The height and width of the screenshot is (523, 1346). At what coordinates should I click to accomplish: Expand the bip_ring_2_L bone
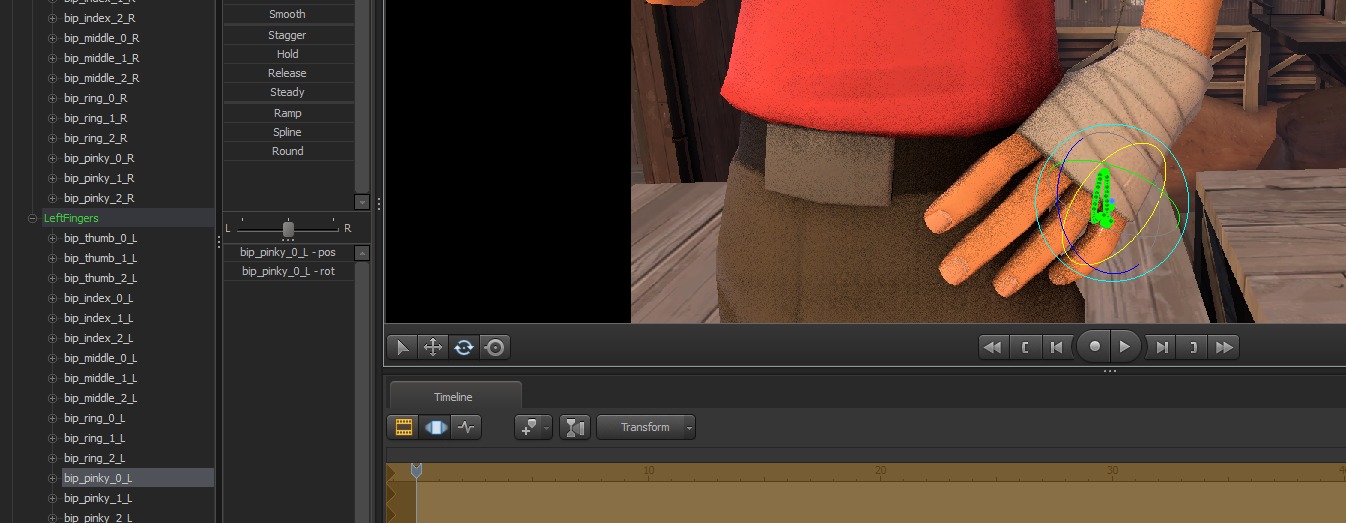point(53,458)
